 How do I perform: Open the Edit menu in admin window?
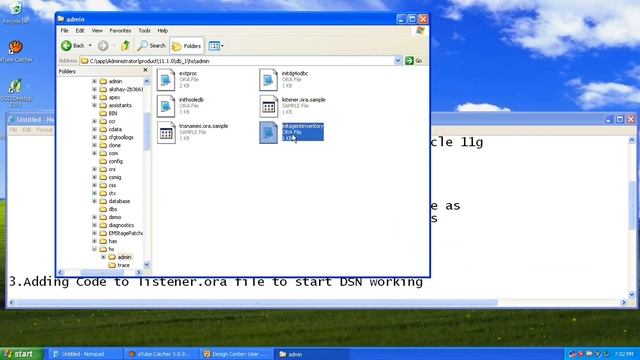click(x=80, y=31)
